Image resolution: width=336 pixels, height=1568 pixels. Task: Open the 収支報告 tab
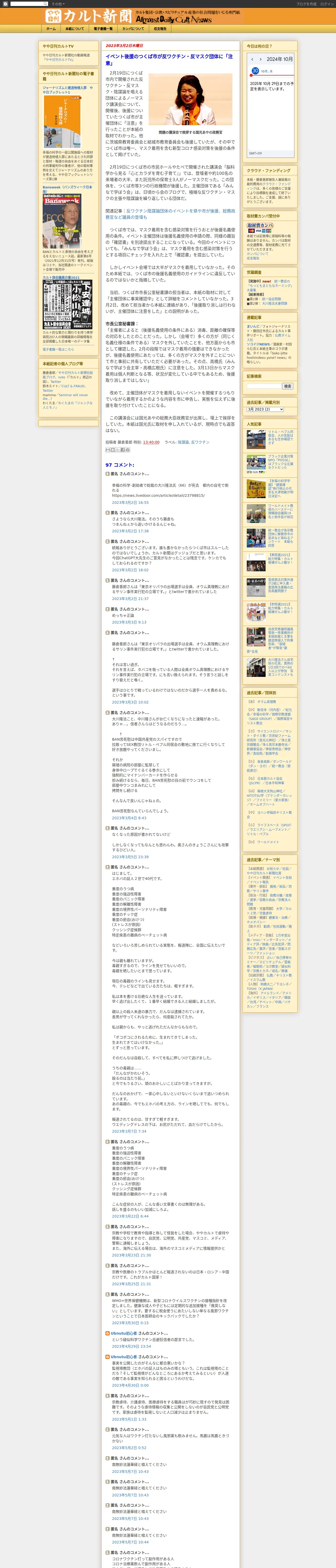160,28
